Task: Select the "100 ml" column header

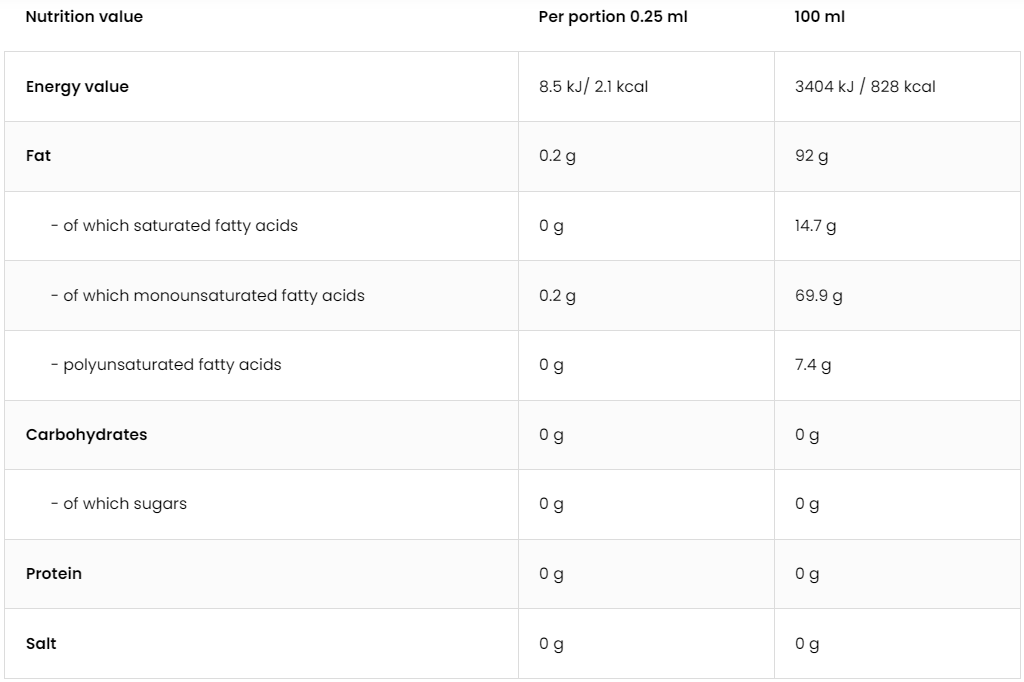Action: tap(820, 17)
